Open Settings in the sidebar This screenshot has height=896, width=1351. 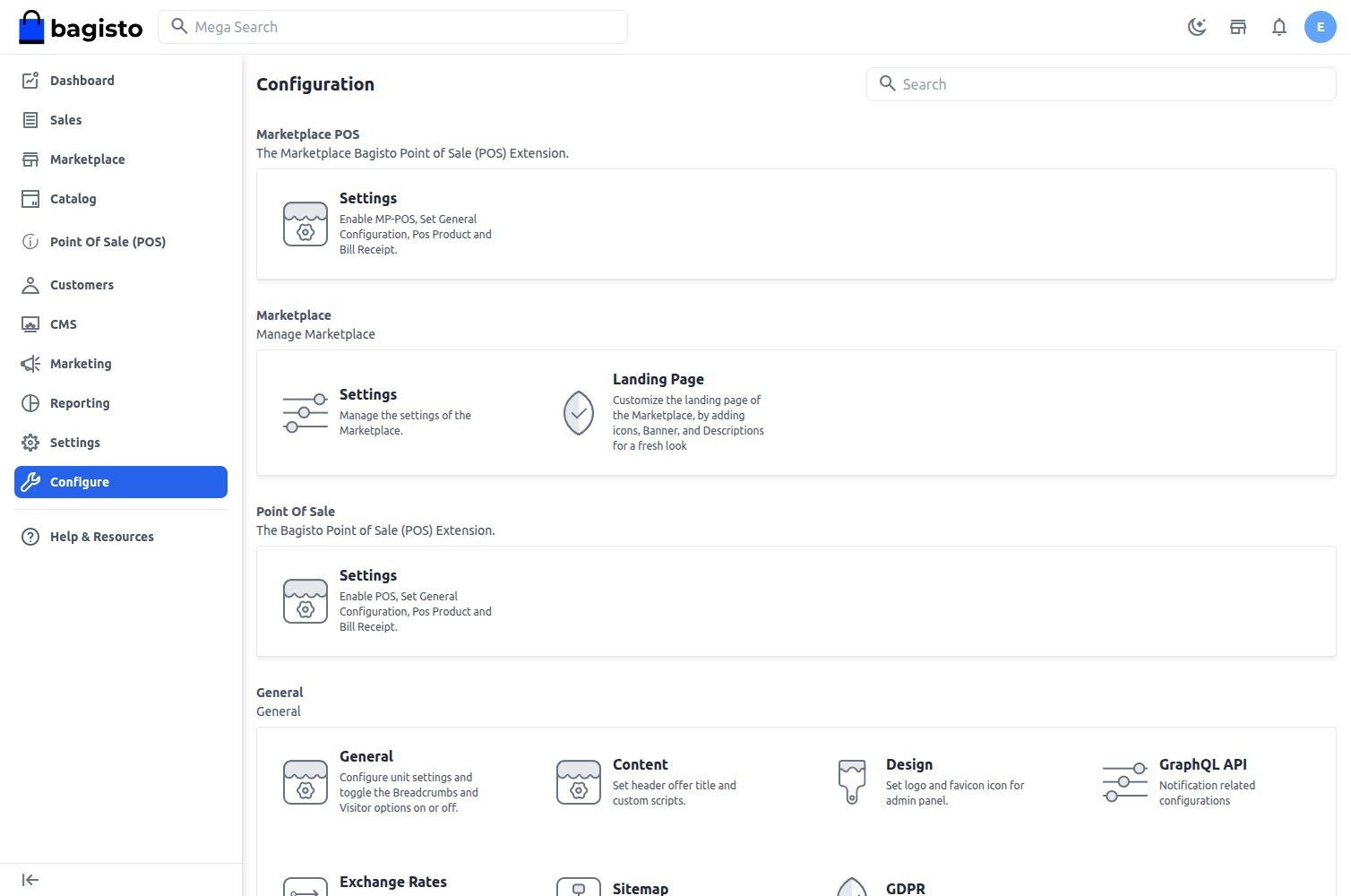click(121, 443)
